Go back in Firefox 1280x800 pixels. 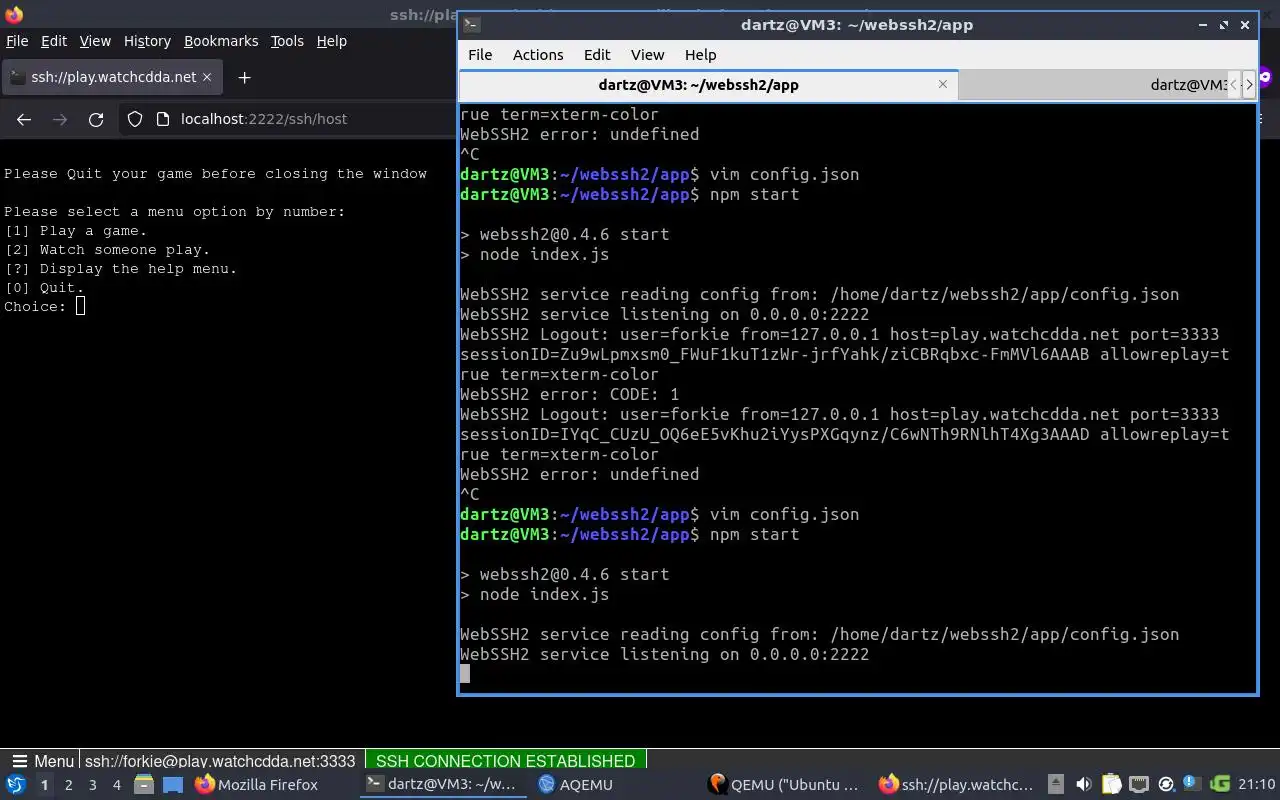(24, 119)
